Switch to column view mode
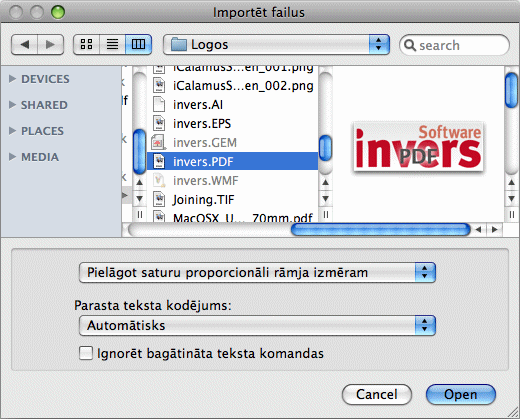520x419 pixels. [x=138, y=44]
